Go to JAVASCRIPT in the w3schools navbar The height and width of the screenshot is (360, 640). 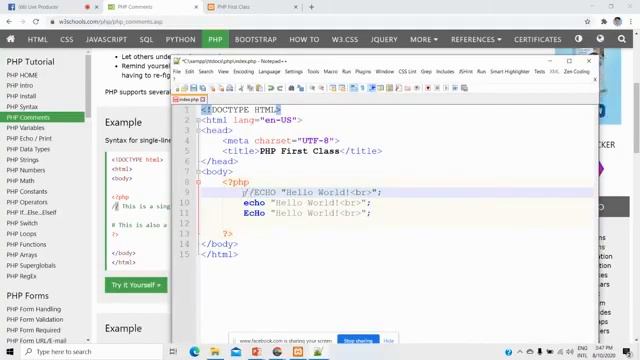[106, 39]
